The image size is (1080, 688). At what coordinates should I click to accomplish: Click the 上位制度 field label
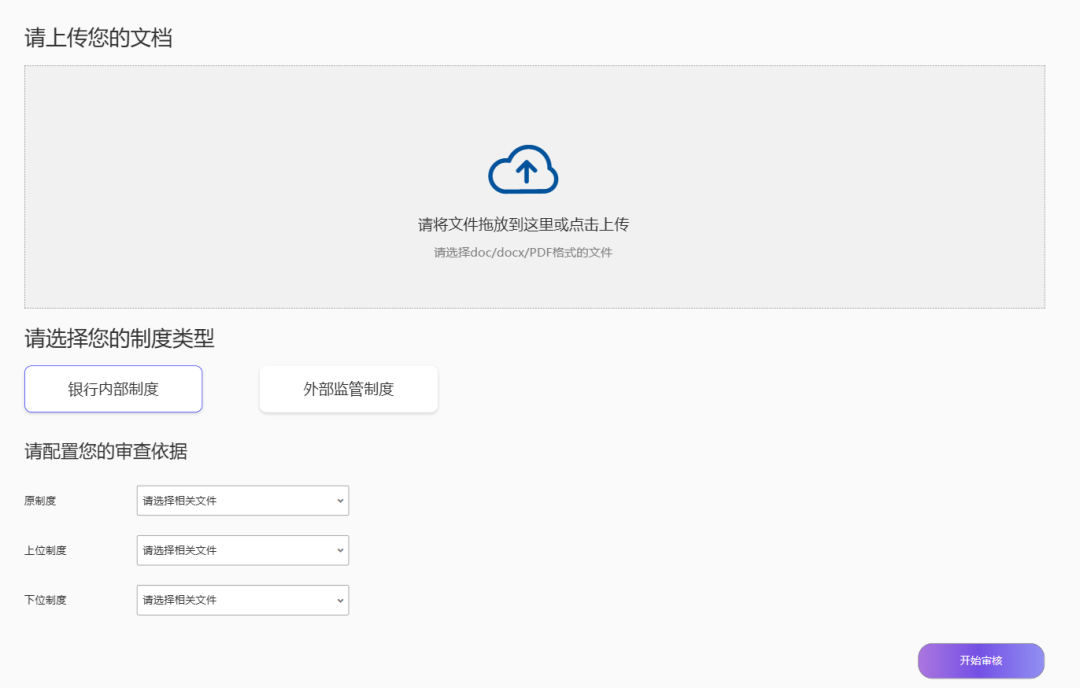tap(45, 551)
